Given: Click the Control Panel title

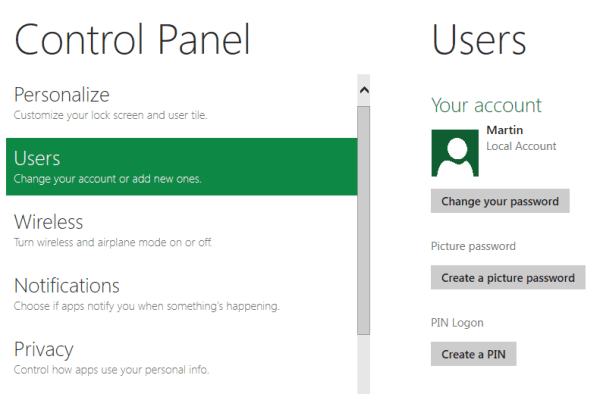Looking at the screenshot, I should pyautogui.click(x=132, y=39).
